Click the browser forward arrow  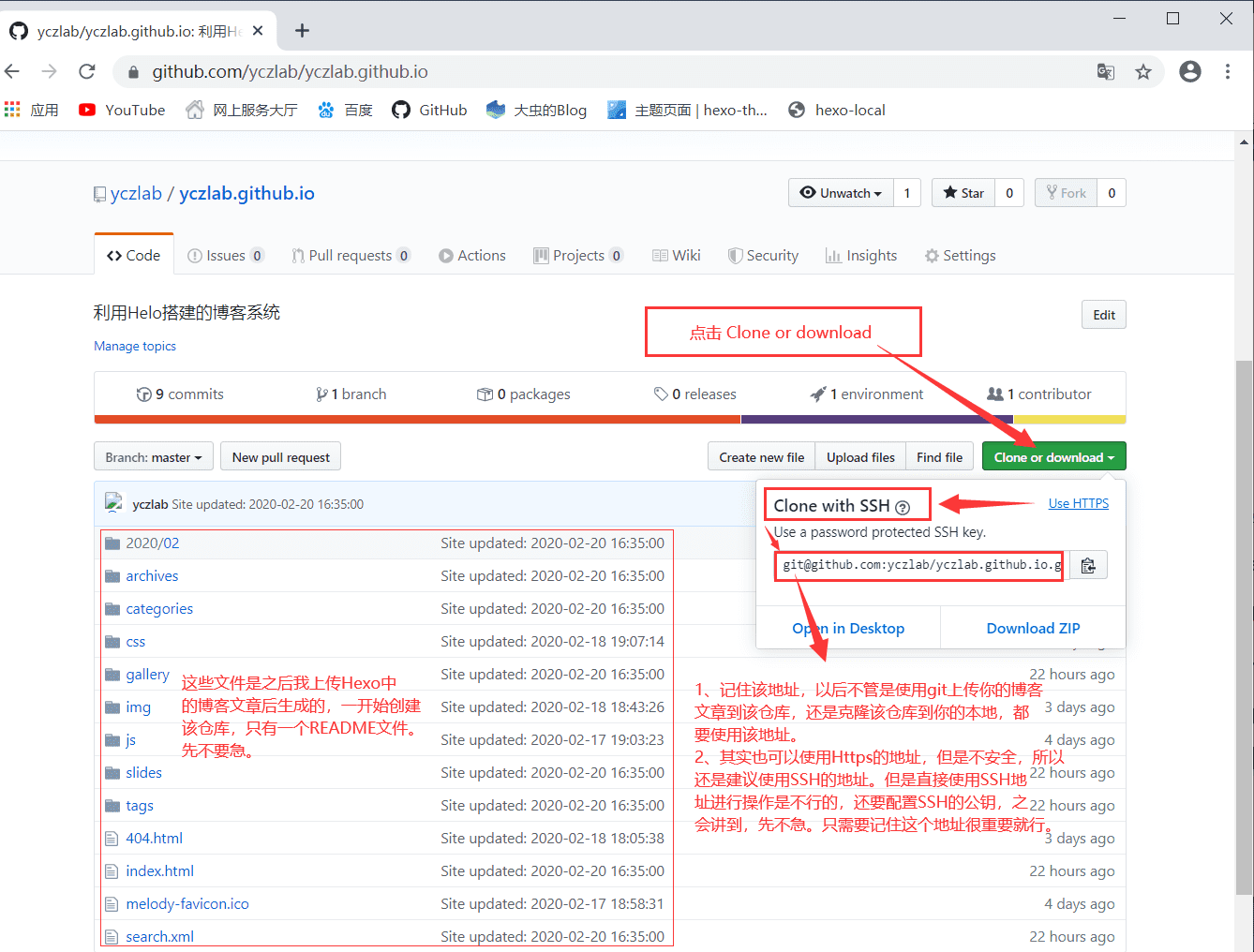50,71
